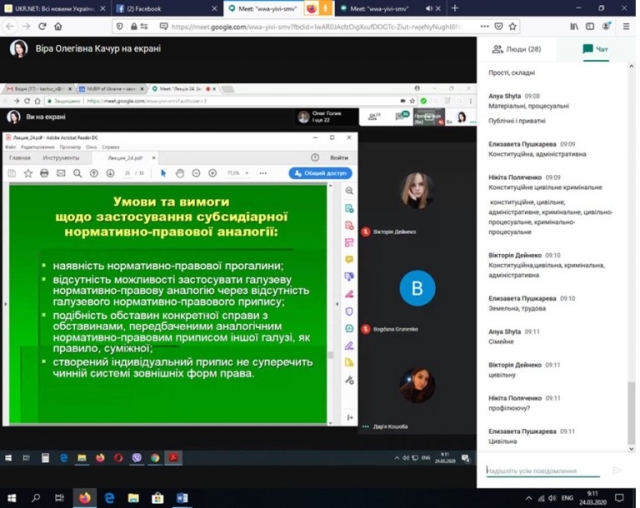Switch to the Facebook browser tab
This screenshot has height=508, width=640.
click(x=166, y=9)
